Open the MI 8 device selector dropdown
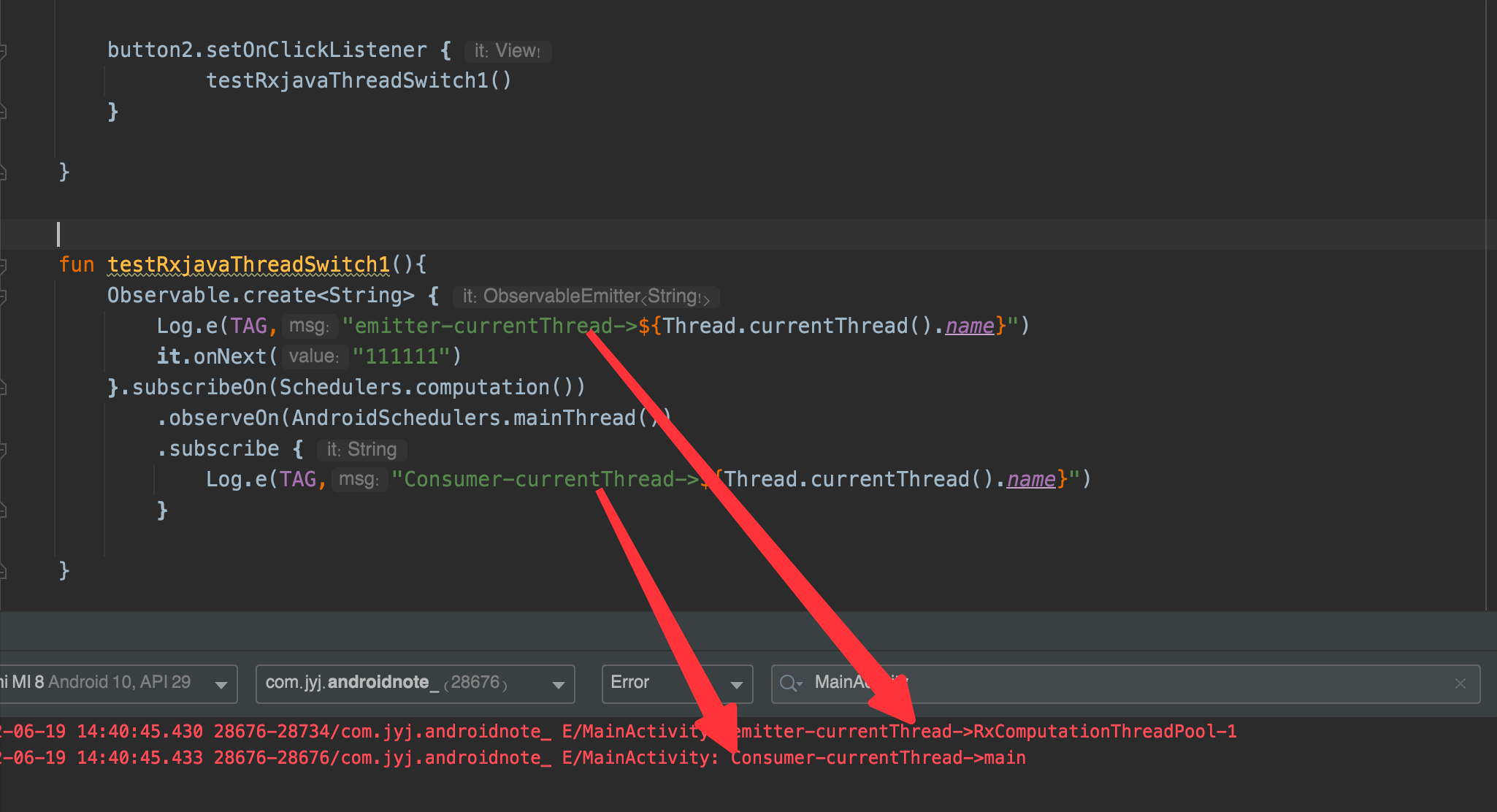1497x812 pixels. tap(223, 683)
